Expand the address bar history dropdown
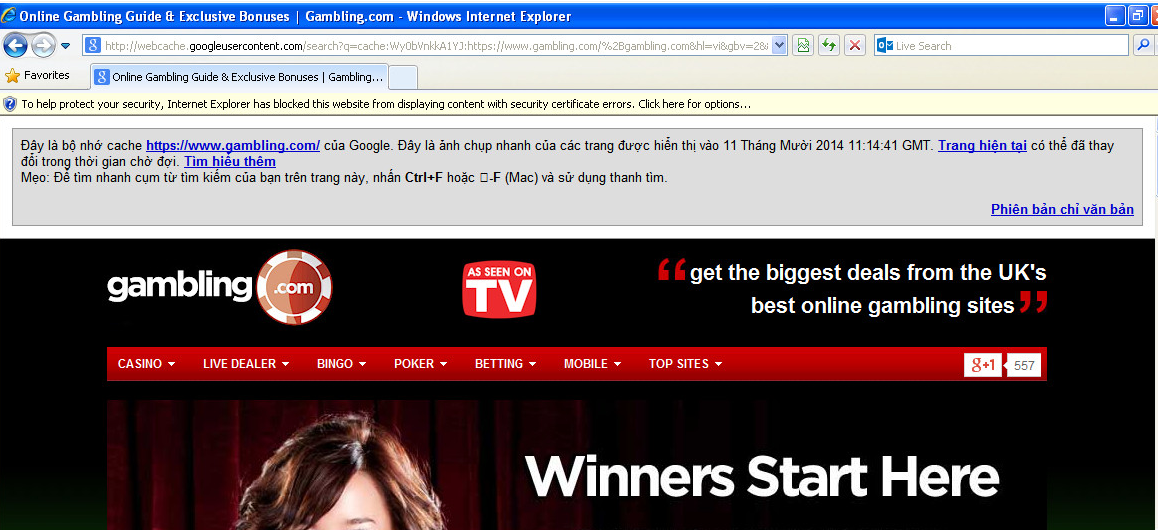The height and width of the screenshot is (530, 1158). 780,46
